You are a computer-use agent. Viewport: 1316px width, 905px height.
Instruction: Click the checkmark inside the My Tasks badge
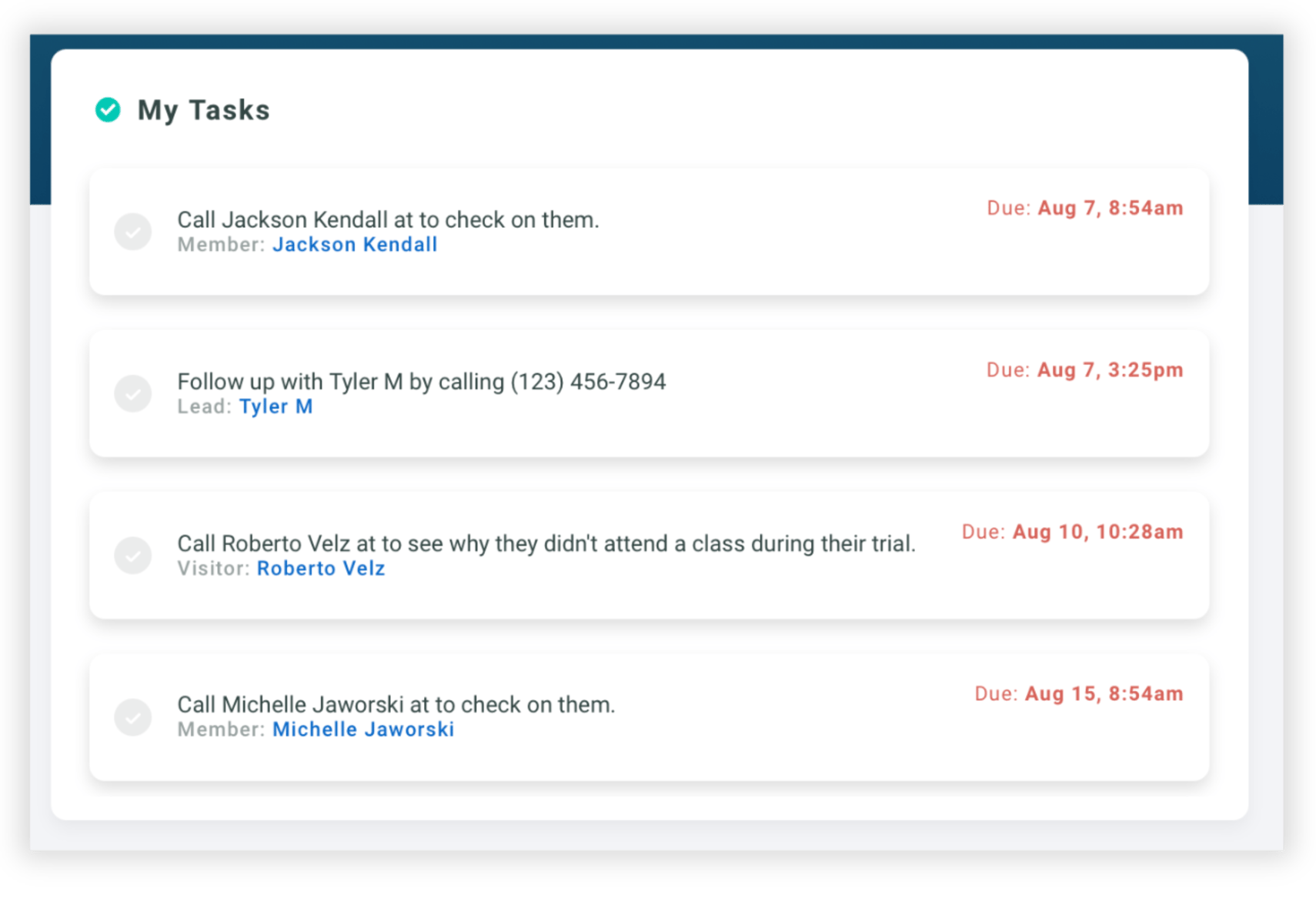coord(108,109)
